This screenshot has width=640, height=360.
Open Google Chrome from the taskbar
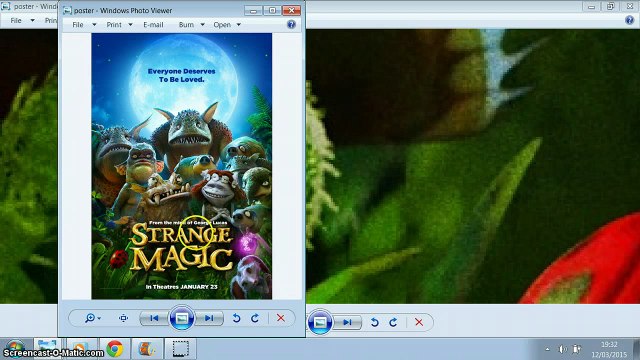coord(115,349)
